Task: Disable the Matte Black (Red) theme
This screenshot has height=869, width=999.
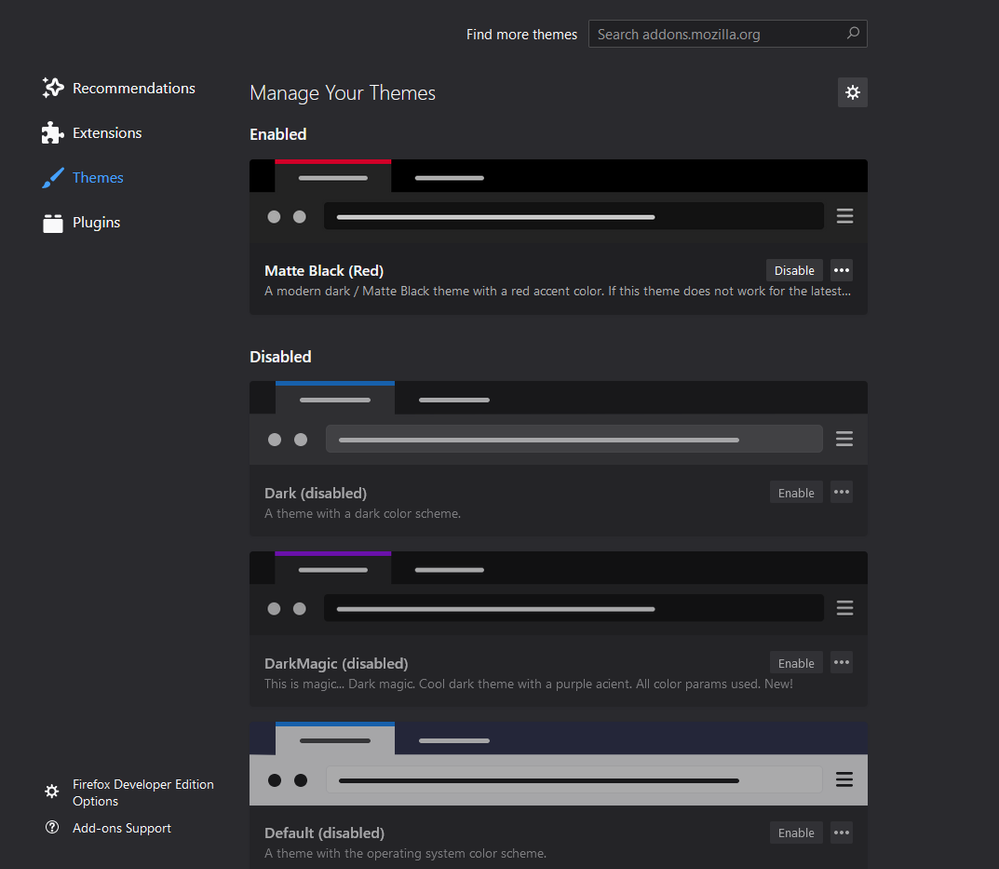Action: pyautogui.click(x=794, y=270)
